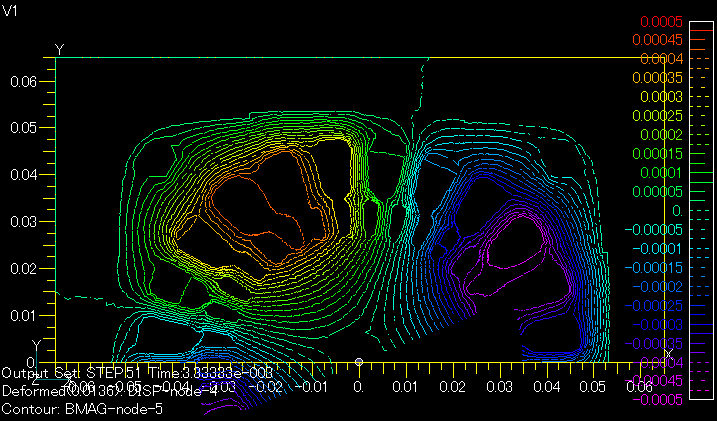
Task: Click the origin circle marker on X axis
Action: [359, 362]
